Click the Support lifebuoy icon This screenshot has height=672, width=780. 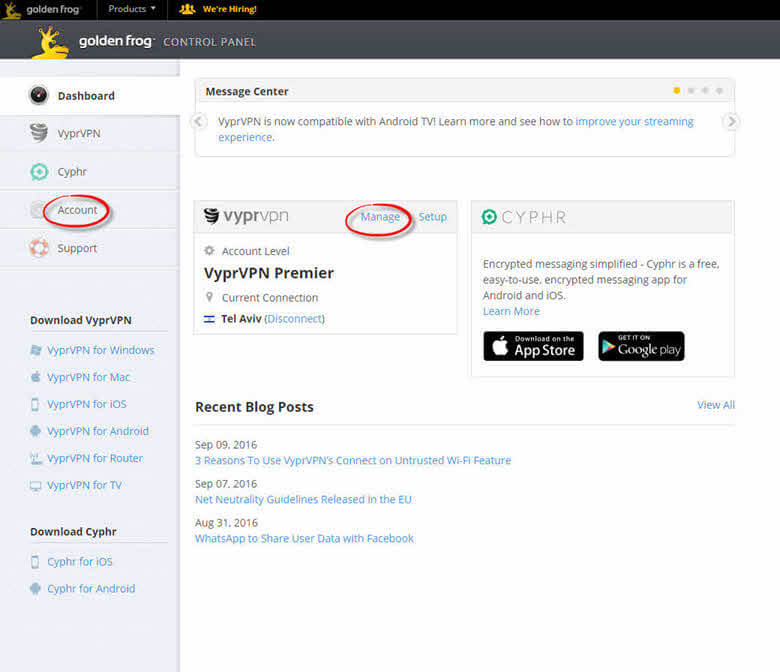(x=39, y=248)
